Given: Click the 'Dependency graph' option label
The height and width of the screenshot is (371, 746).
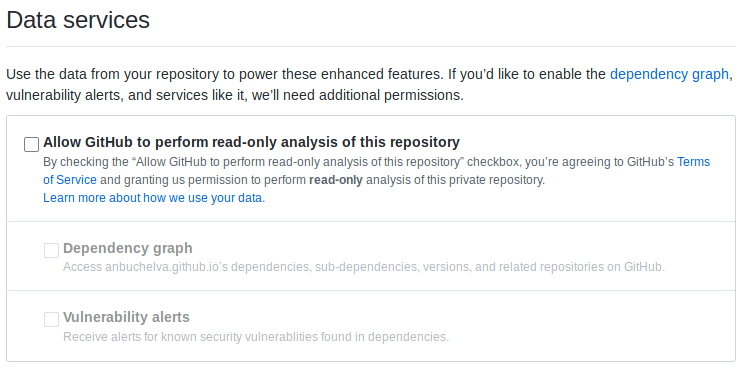Looking at the screenshot, I should coord(128,248).
